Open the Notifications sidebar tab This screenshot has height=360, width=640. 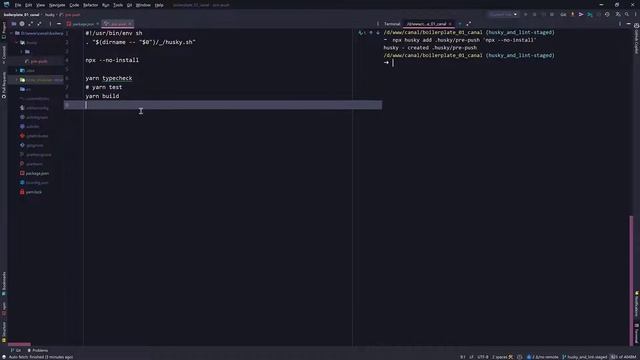[x=636, y=304]
